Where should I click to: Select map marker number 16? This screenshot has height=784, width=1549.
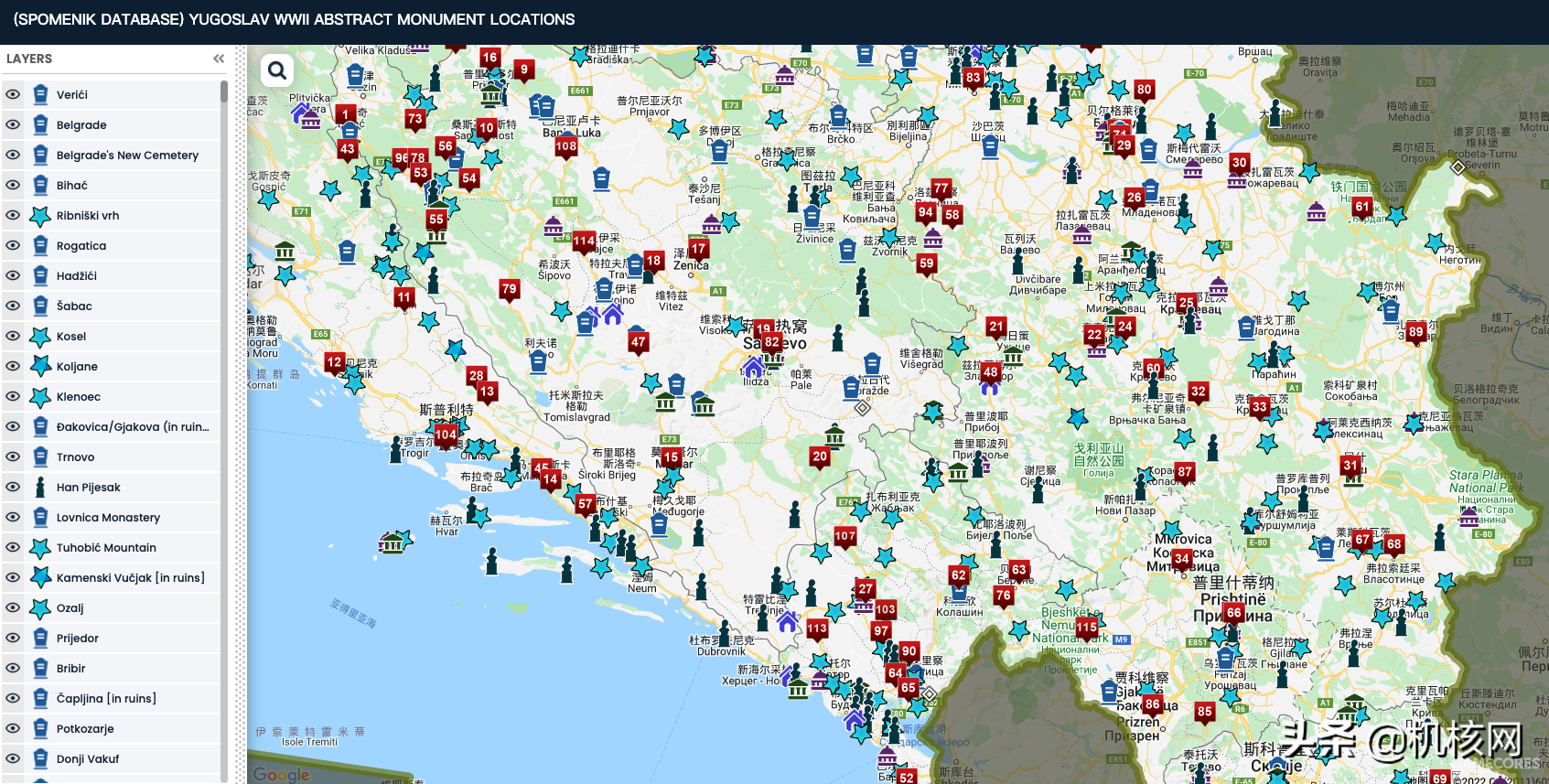click(x=489, y=59)
